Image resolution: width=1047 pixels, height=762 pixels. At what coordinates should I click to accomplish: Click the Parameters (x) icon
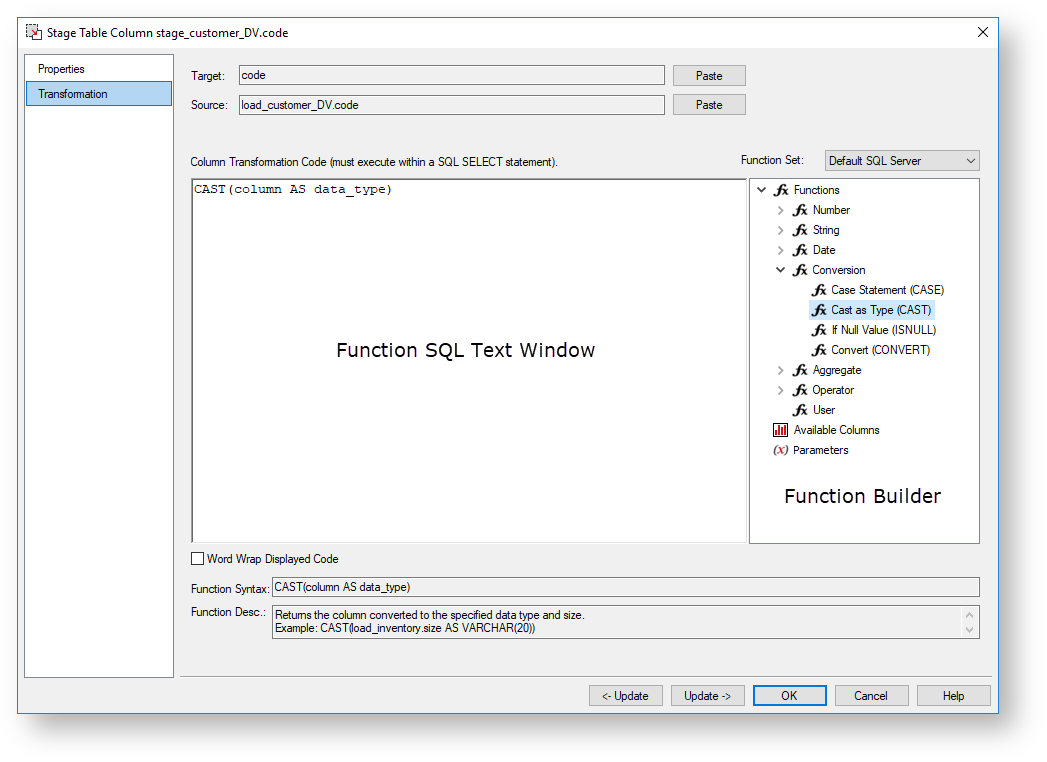tap(781, 450)
